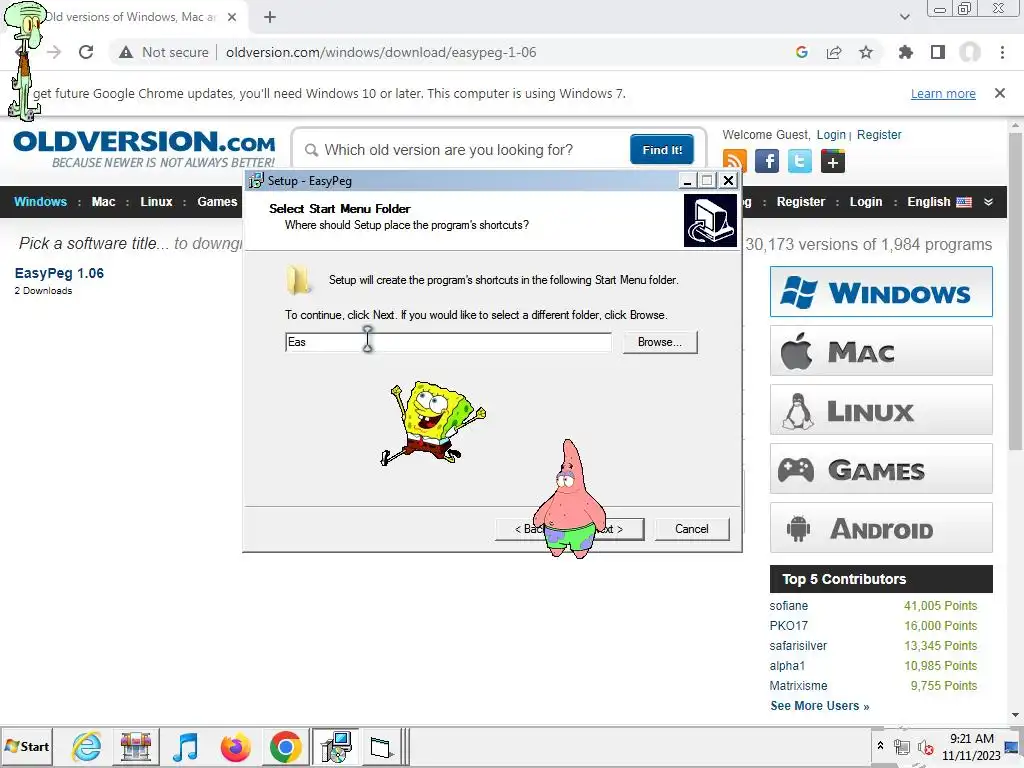This screenshot has width=1024, height=768.
Task: Share this page via the share icon
Action: tap(834, 52)
